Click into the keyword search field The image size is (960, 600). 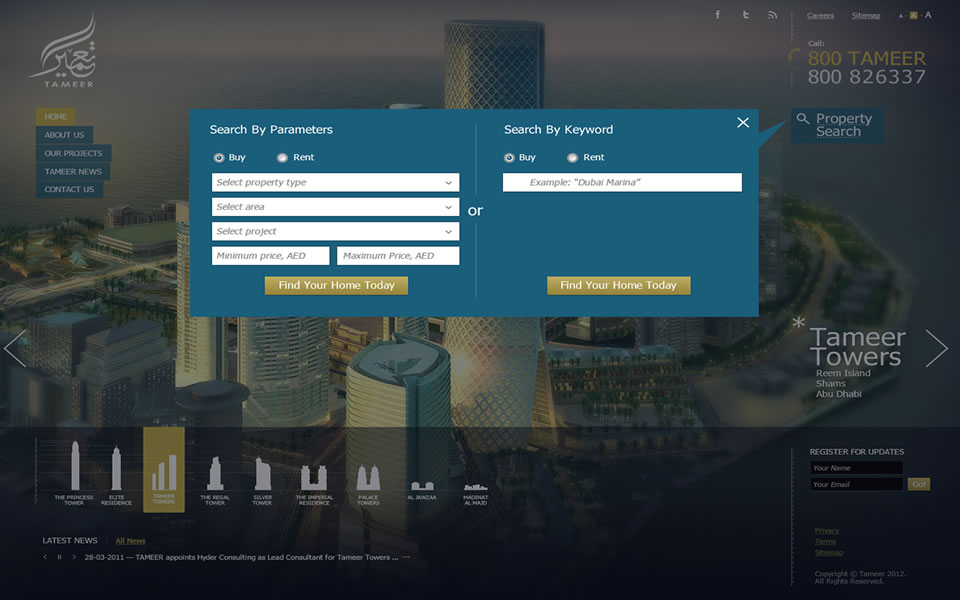622,183
